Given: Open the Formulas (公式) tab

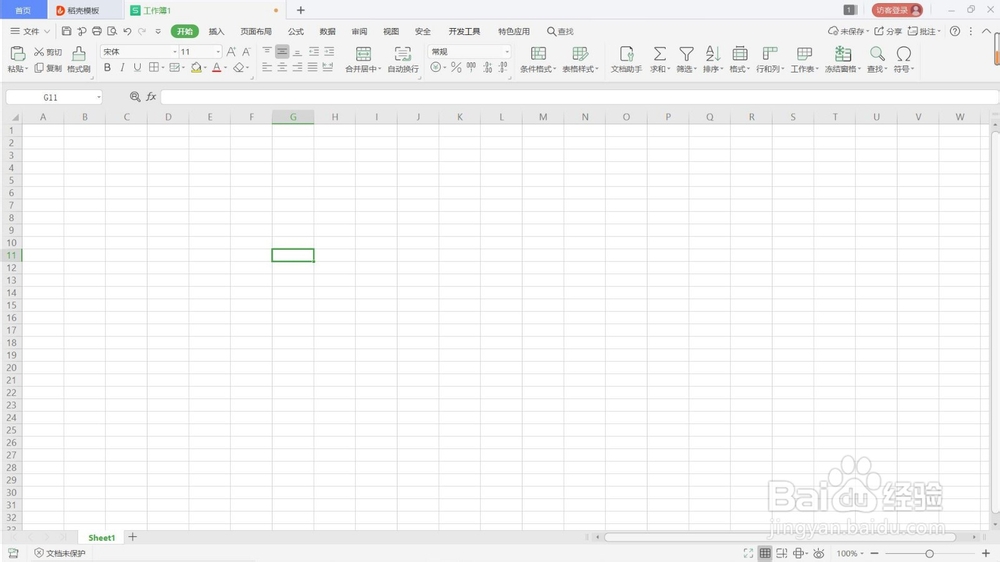Looking at the screenshot, I should (295, 31).
